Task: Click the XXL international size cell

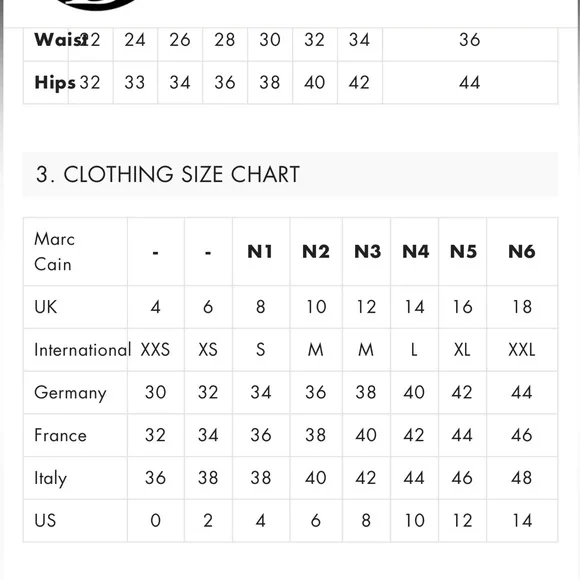Action: pos(522,350)
